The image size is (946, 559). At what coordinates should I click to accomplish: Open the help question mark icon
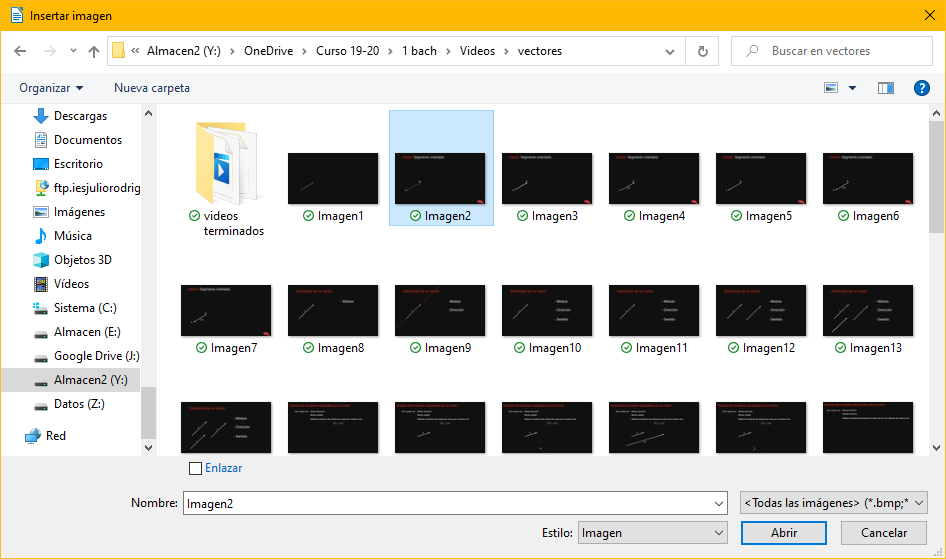pyautogui.click(x=922, y=88)
